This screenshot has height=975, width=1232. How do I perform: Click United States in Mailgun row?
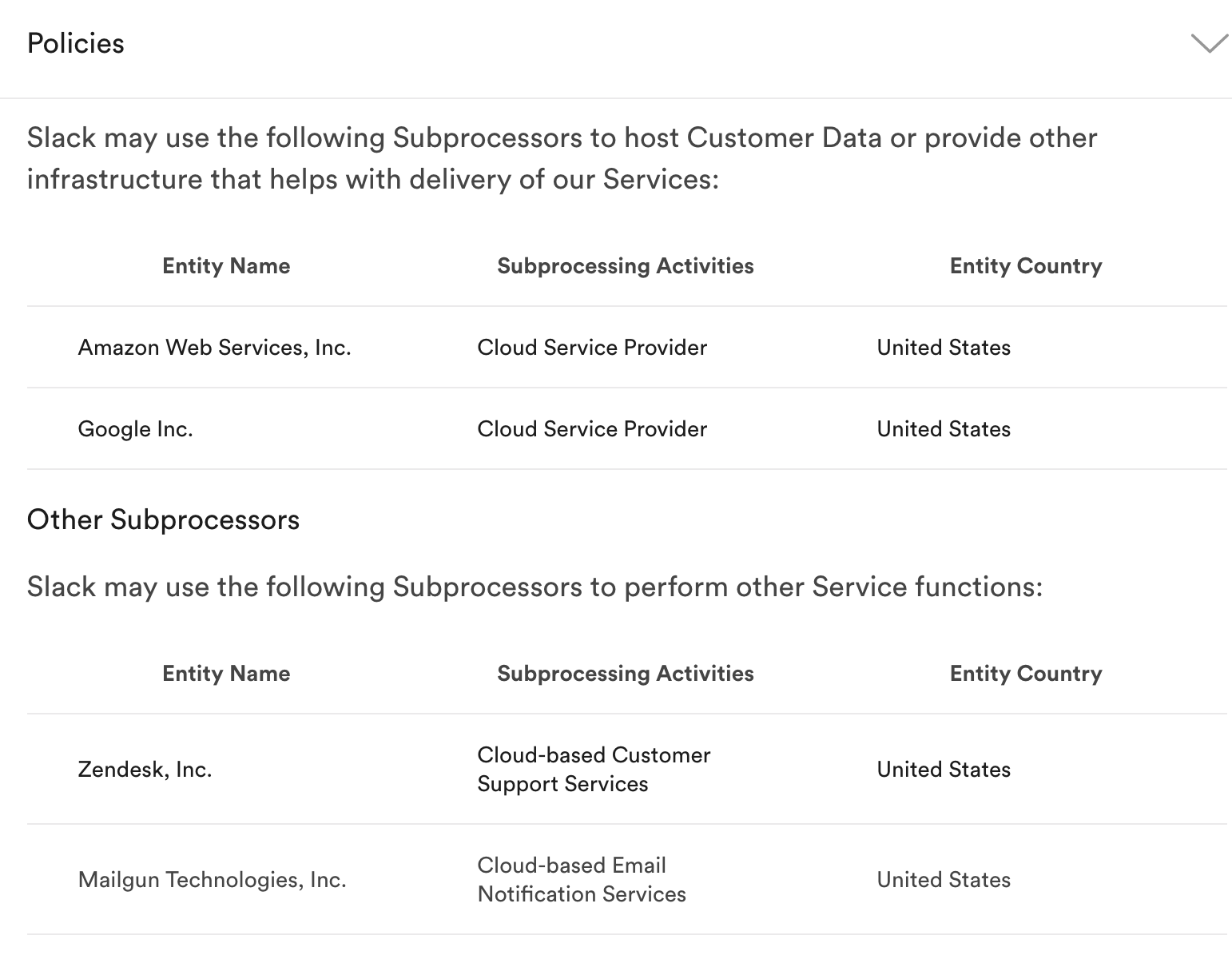click(x=944, y=880)
